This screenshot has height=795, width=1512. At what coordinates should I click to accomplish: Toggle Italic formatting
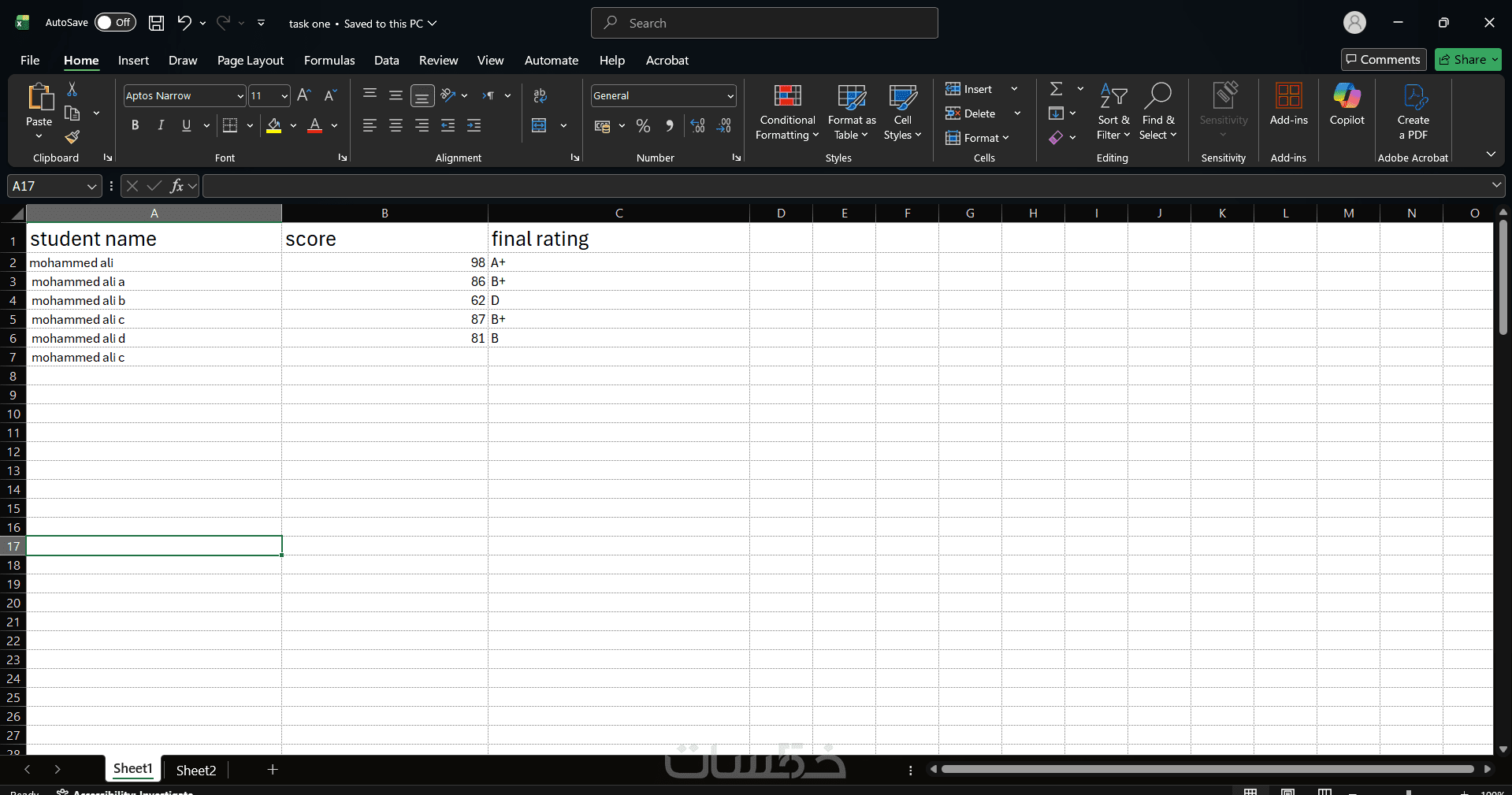click(x=161, y=125)
